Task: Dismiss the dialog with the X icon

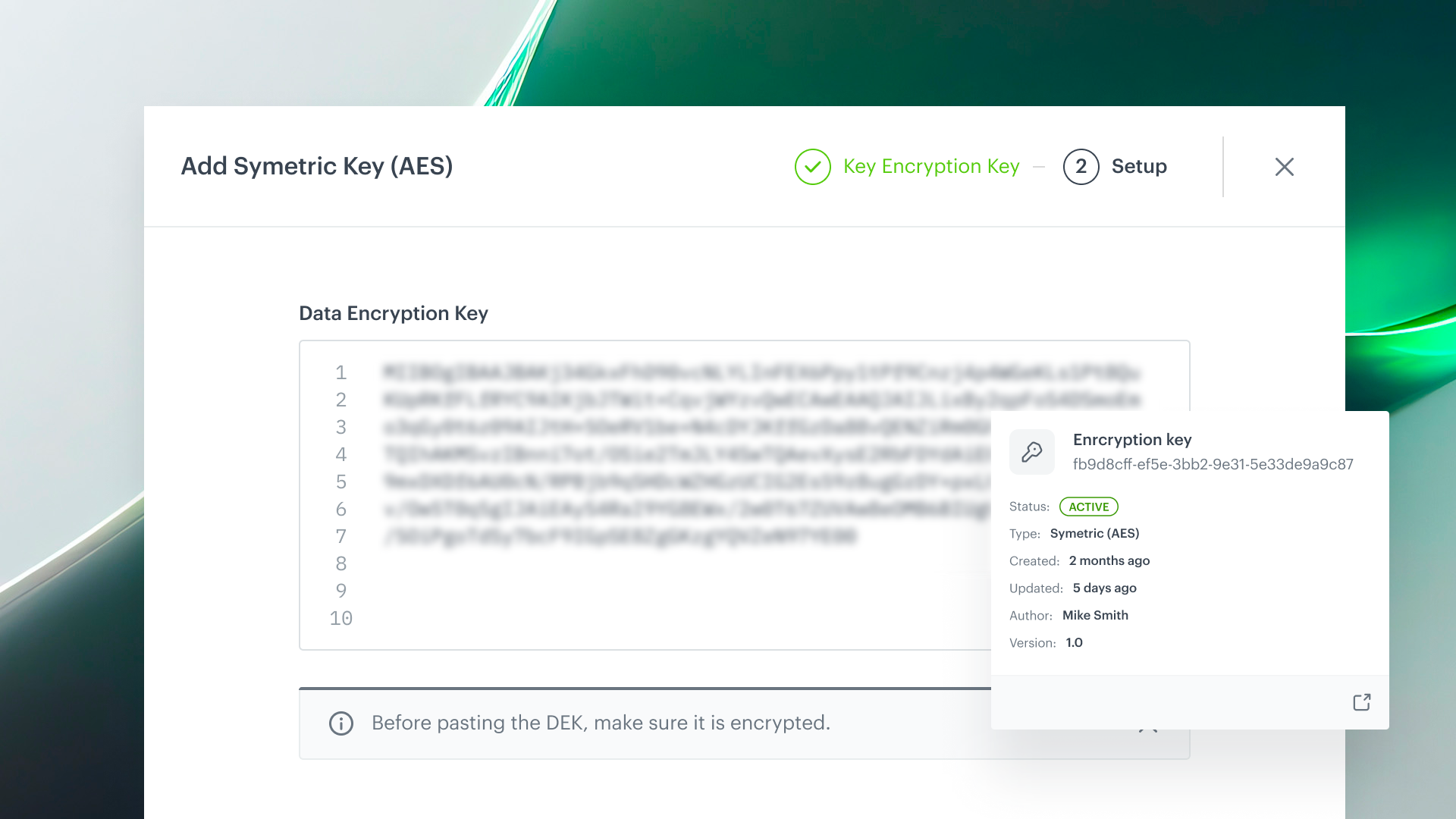Action: (1285, 167)
